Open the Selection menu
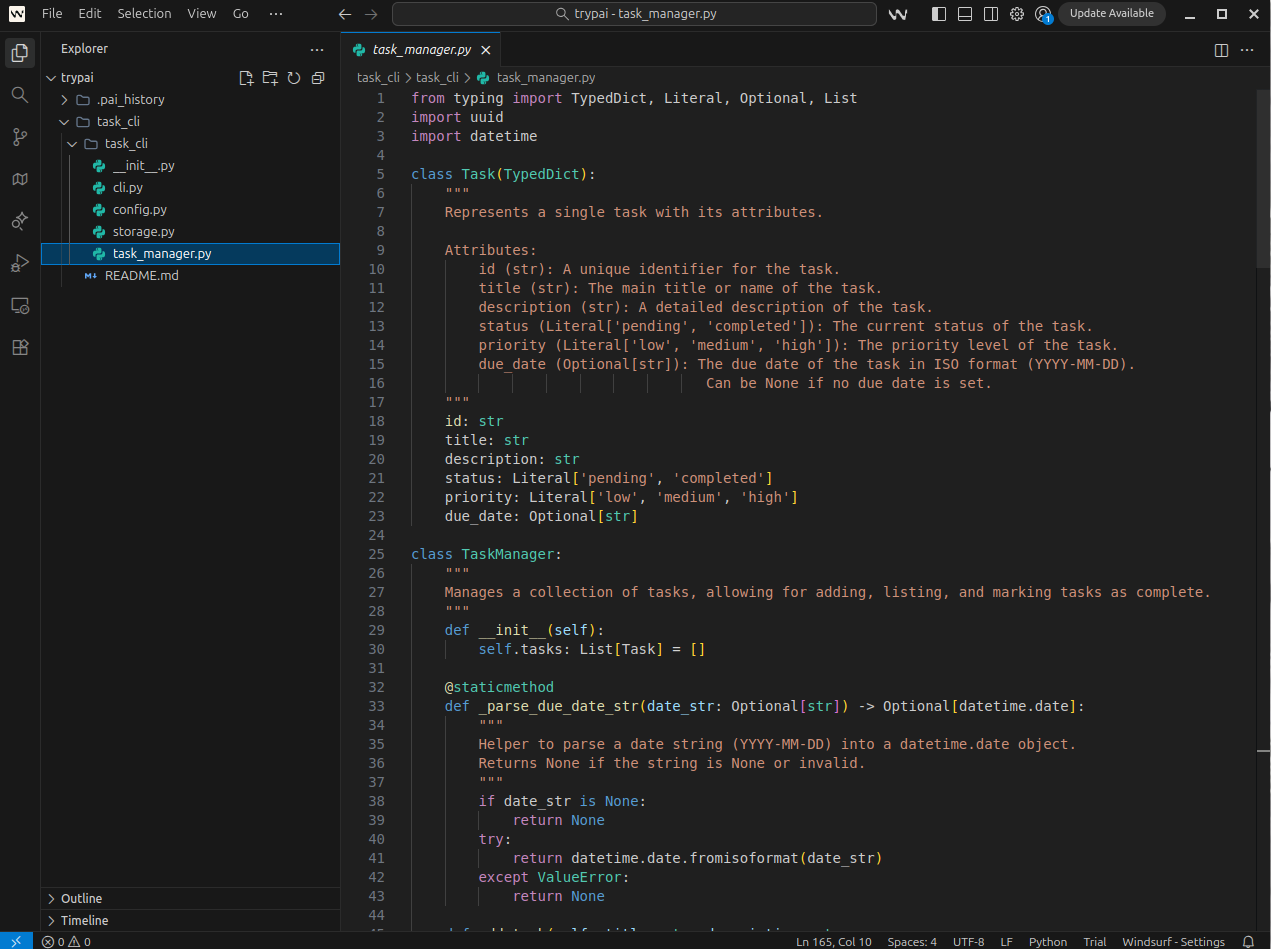 (144, 14)
